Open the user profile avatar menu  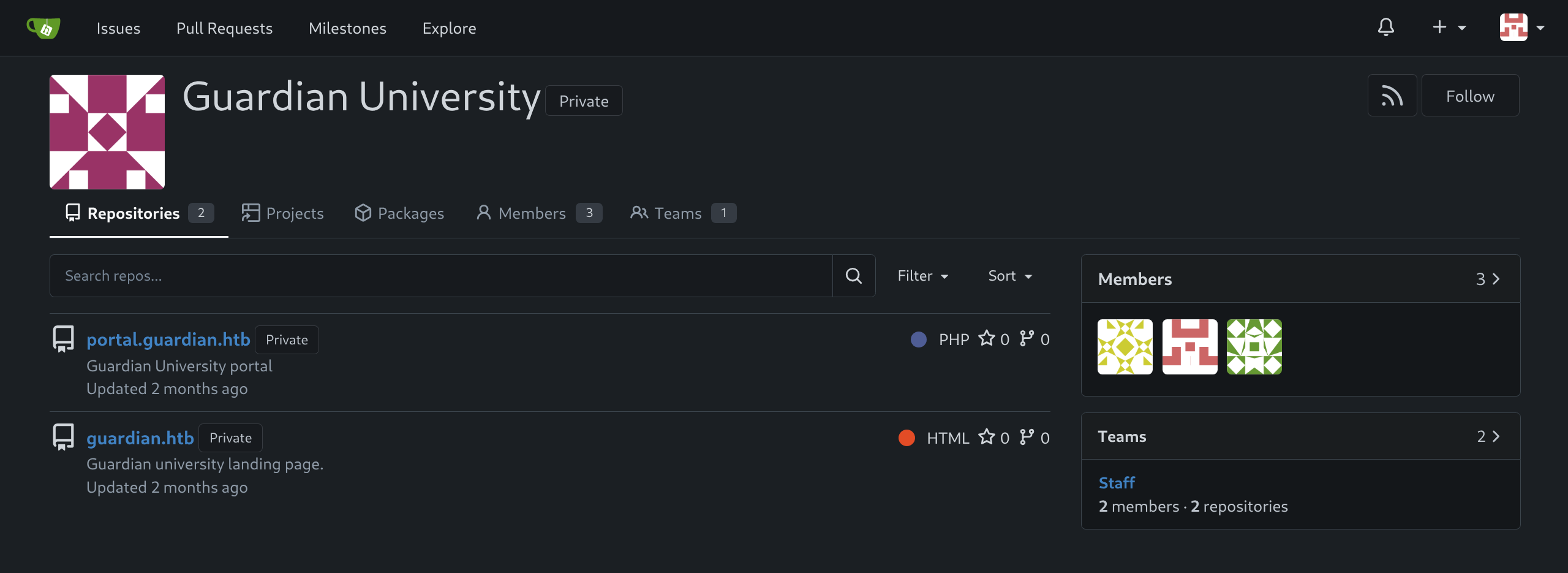[x=1521, y=28]
